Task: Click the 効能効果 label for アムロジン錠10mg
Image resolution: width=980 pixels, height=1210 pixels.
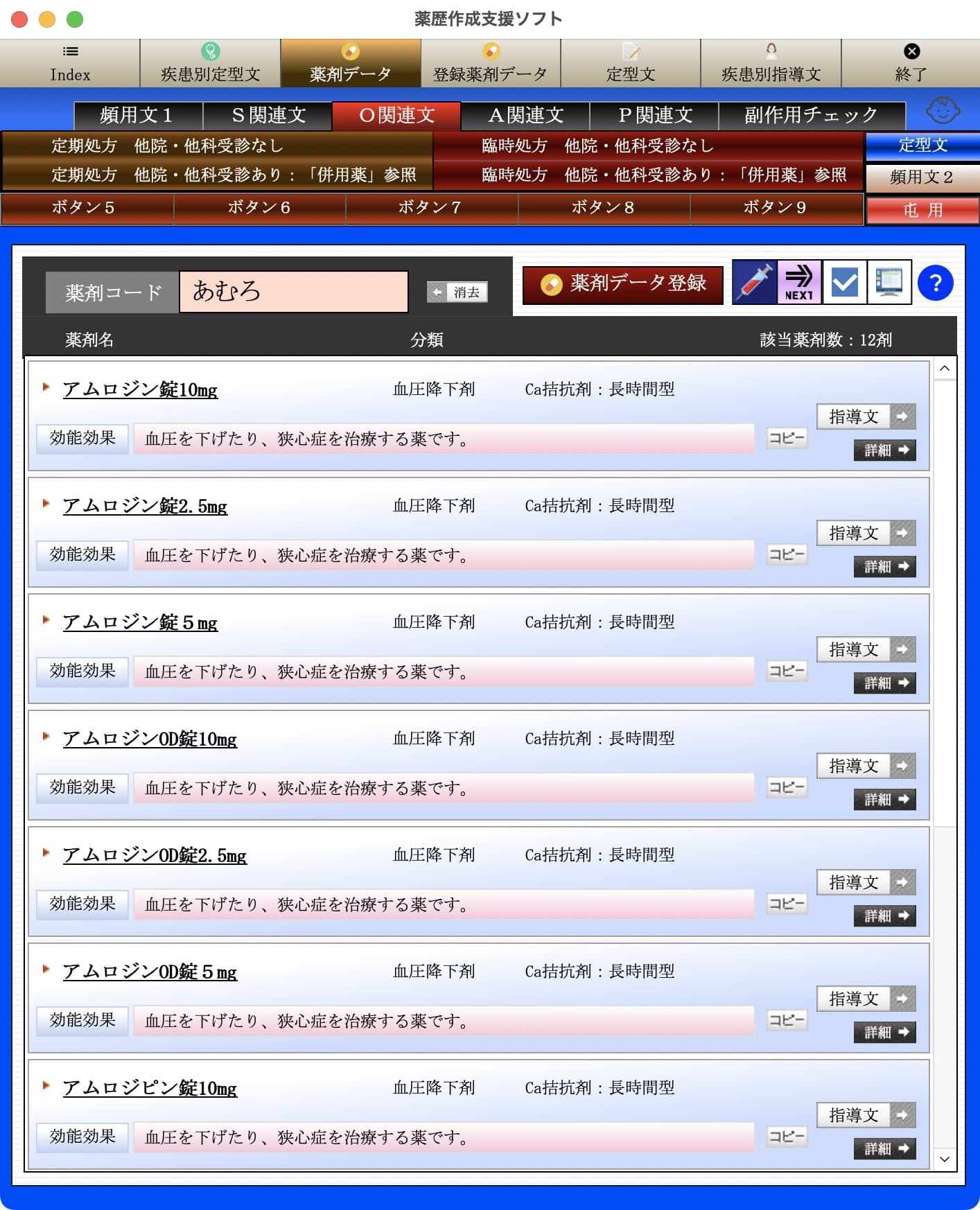Action: coord(82,439)
